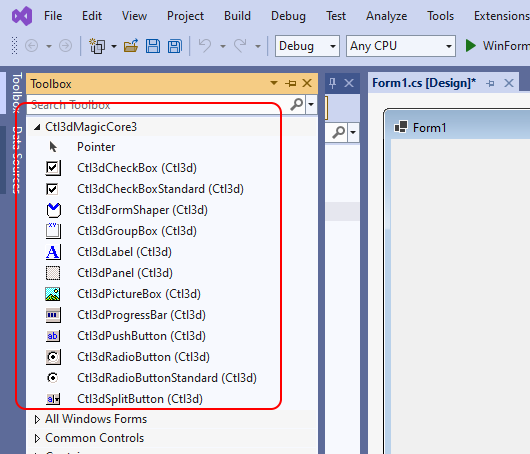The width and height of the screenshot is (530, 454).
Task: Pin the Form1.cs [Design] tab
Action: click(490, 83)
